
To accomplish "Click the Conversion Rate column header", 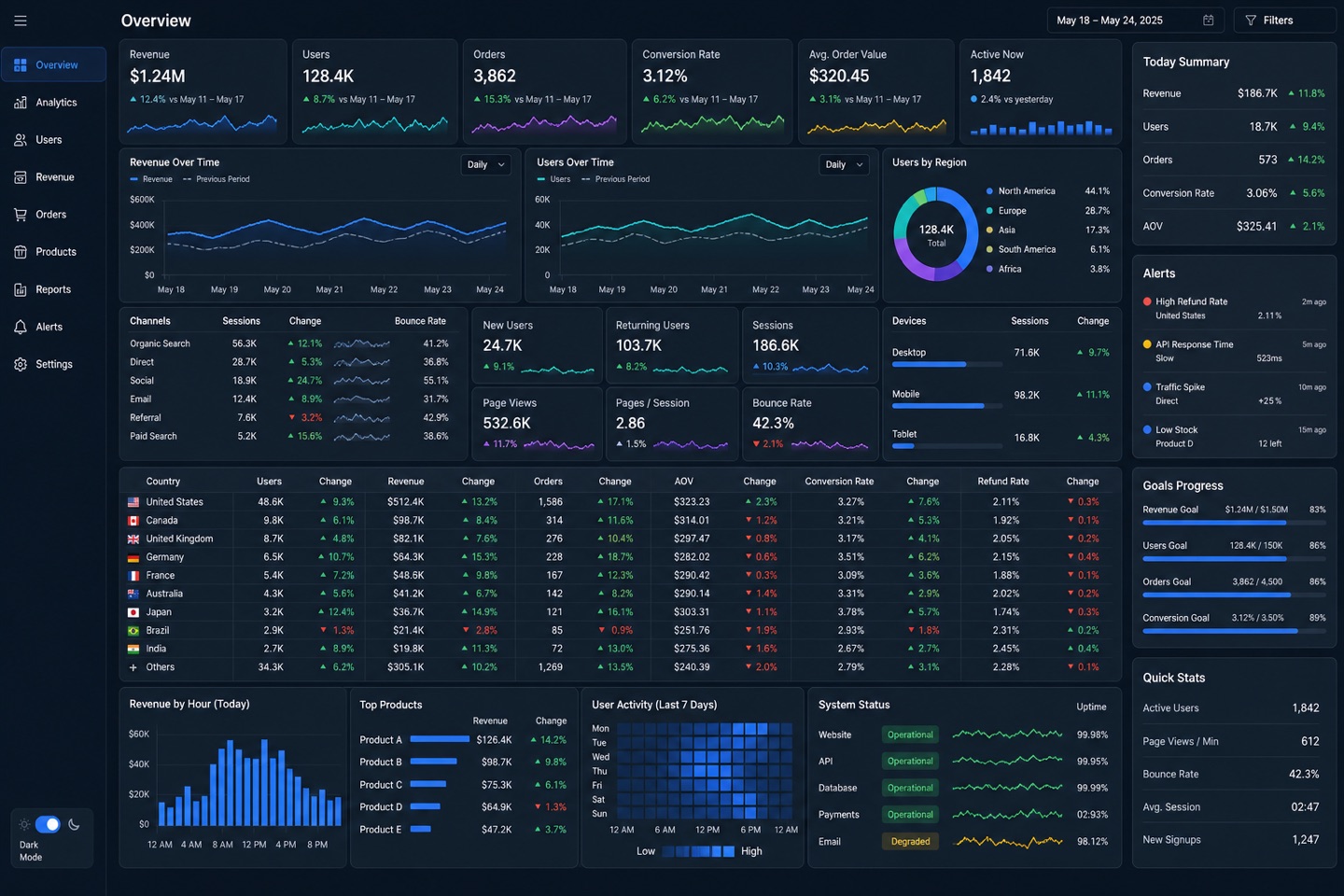I will click(839, 482).
